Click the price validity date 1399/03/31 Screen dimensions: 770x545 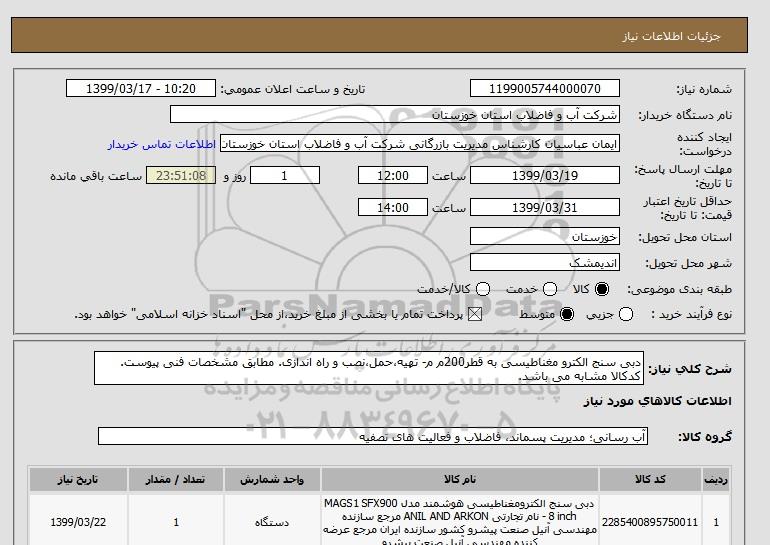545,207
